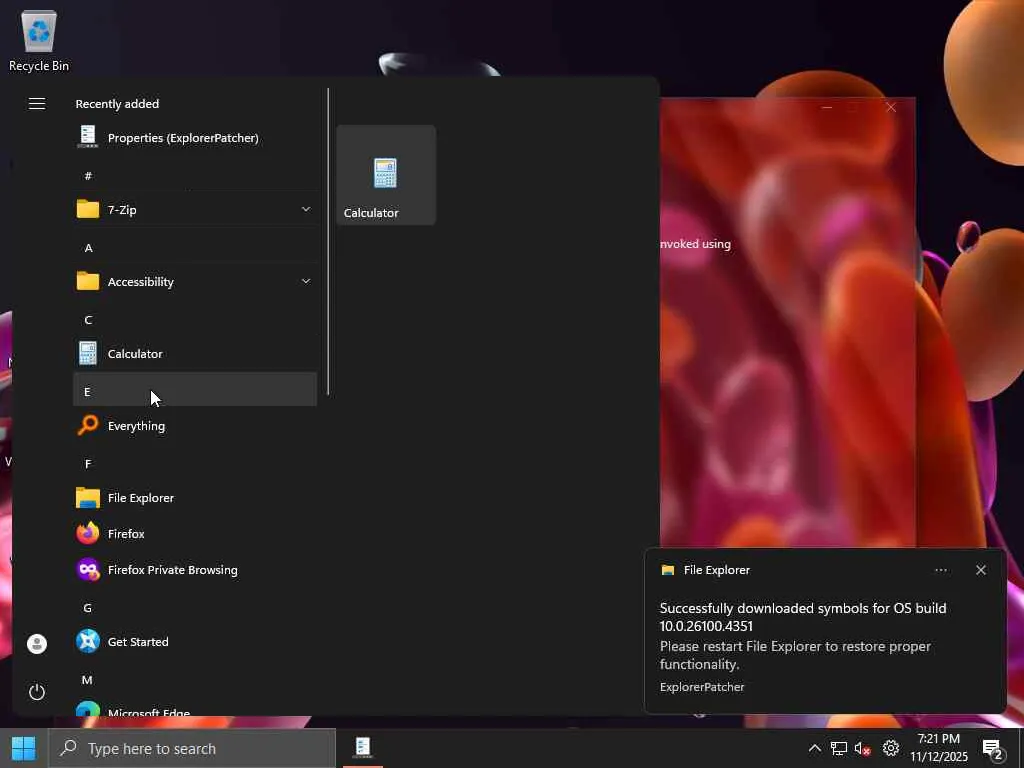Image resolution: width=1024 pixels, height=768 pixels.
Task: Launch Firefox from the app list
Action: 195,534
